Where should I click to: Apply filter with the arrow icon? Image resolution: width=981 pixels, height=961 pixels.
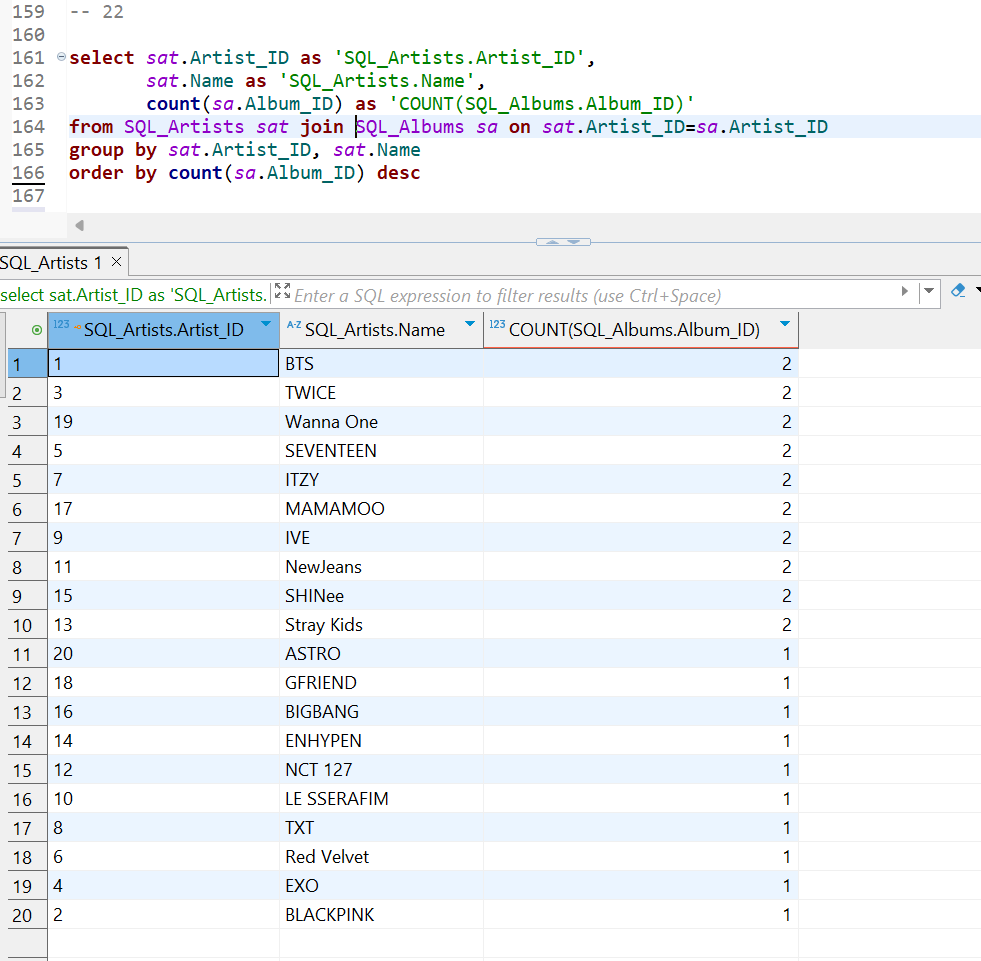905,291
